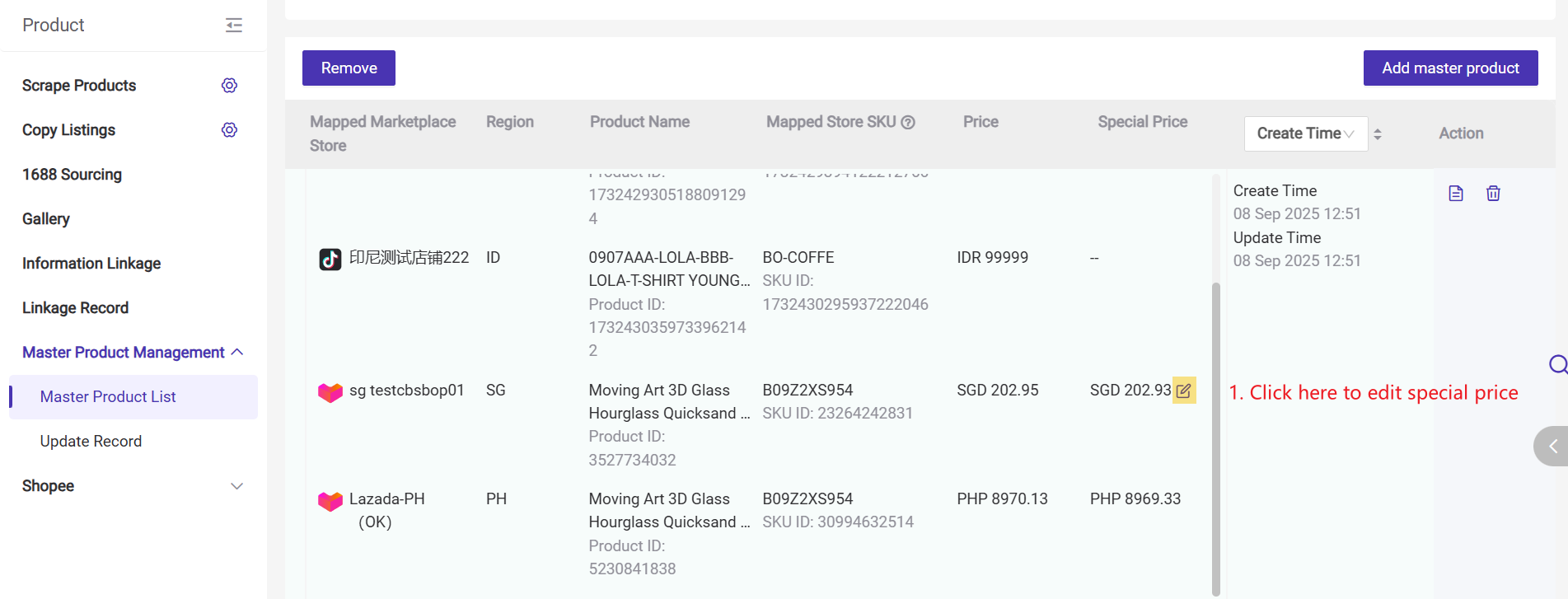Click the trash delete icon in Action

(1493, 194)
